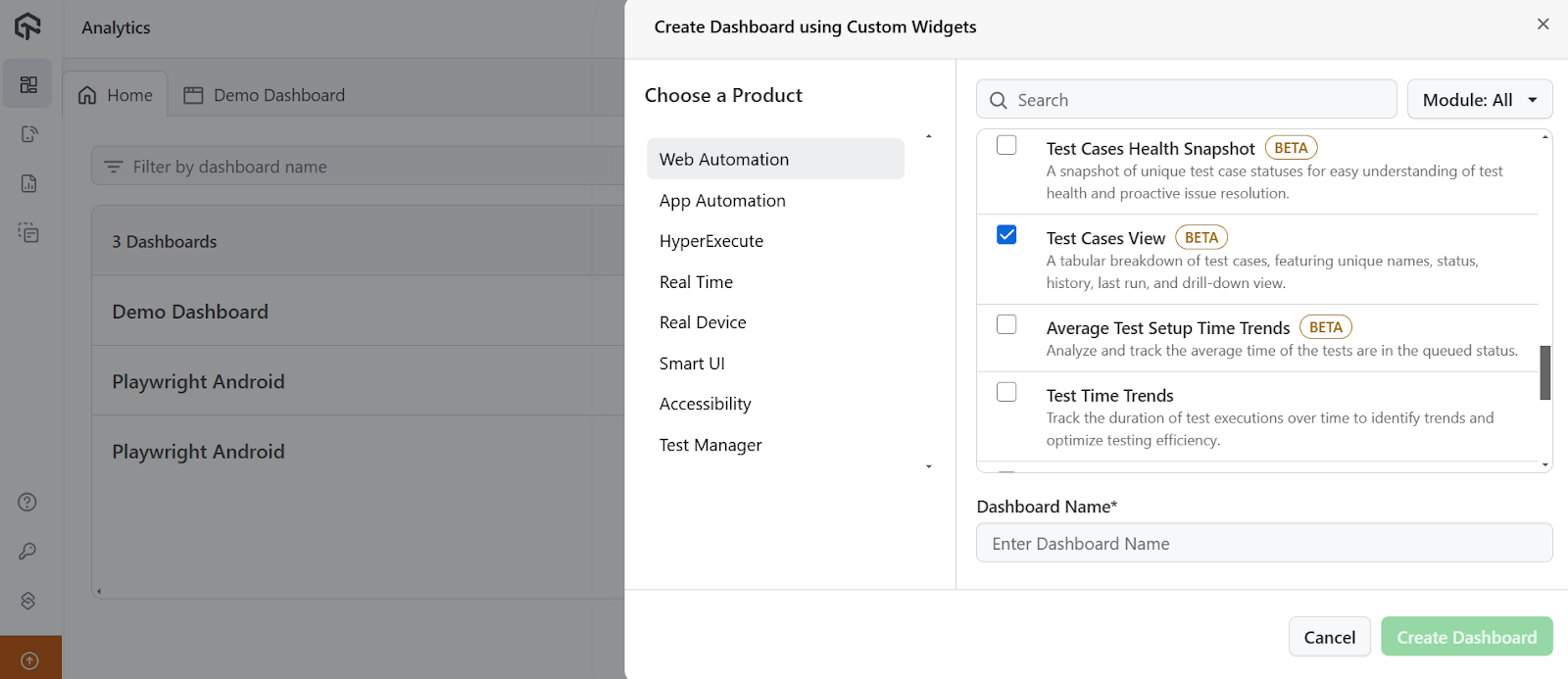Click BETA badge next to Test Cases View

(x=1201, y=237)
